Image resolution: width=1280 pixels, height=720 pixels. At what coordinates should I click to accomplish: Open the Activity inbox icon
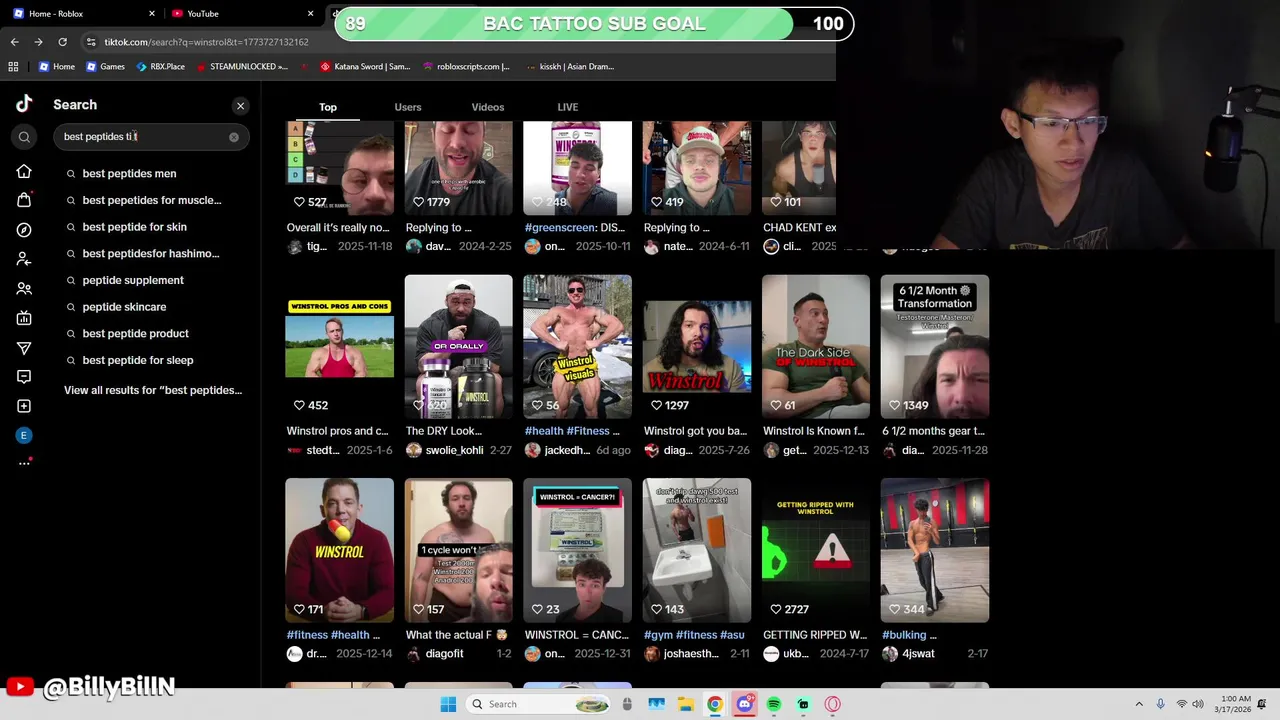pyautogui.click(x=24, y=377)
